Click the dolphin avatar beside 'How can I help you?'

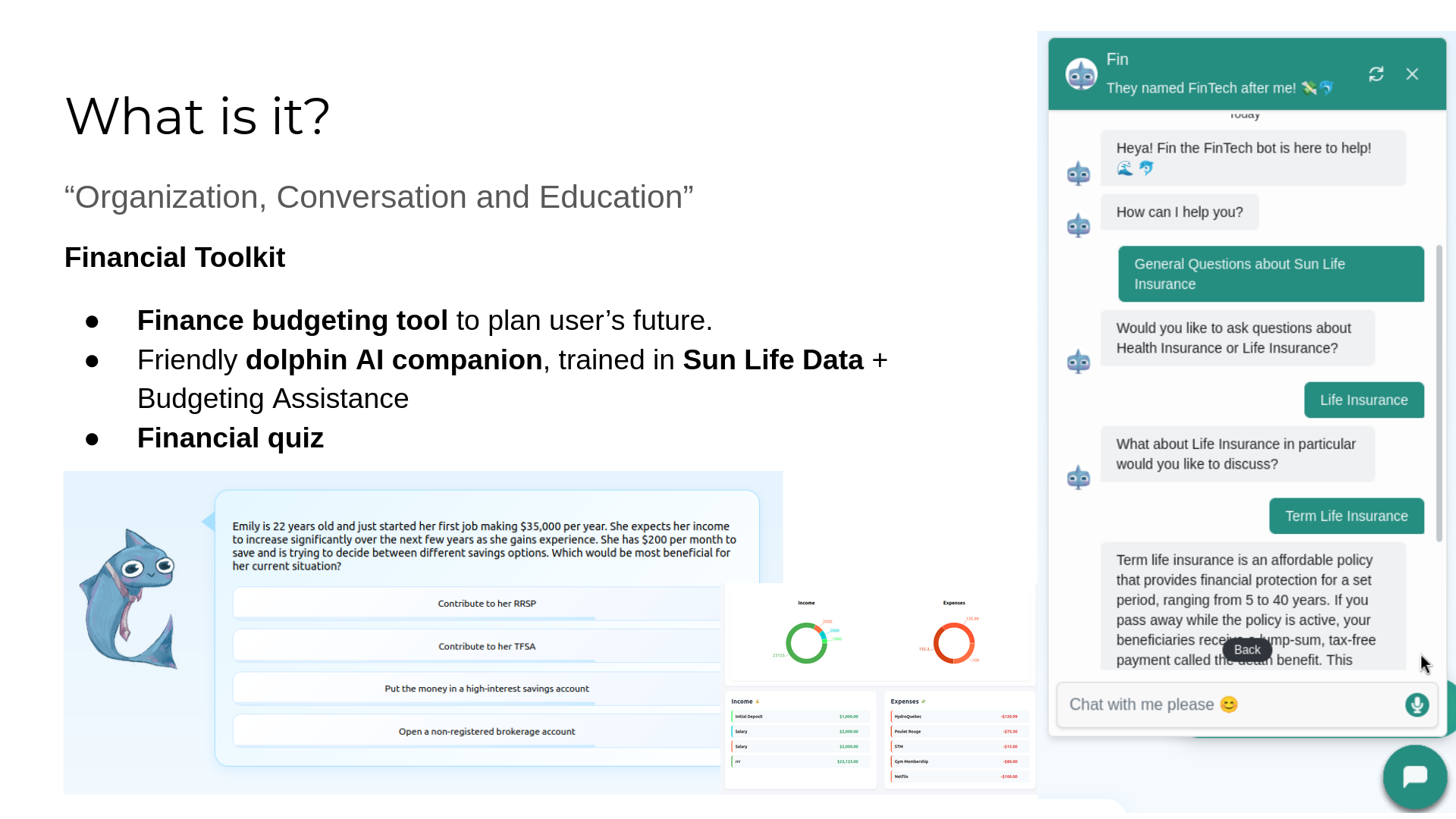tap(1078, 225)
